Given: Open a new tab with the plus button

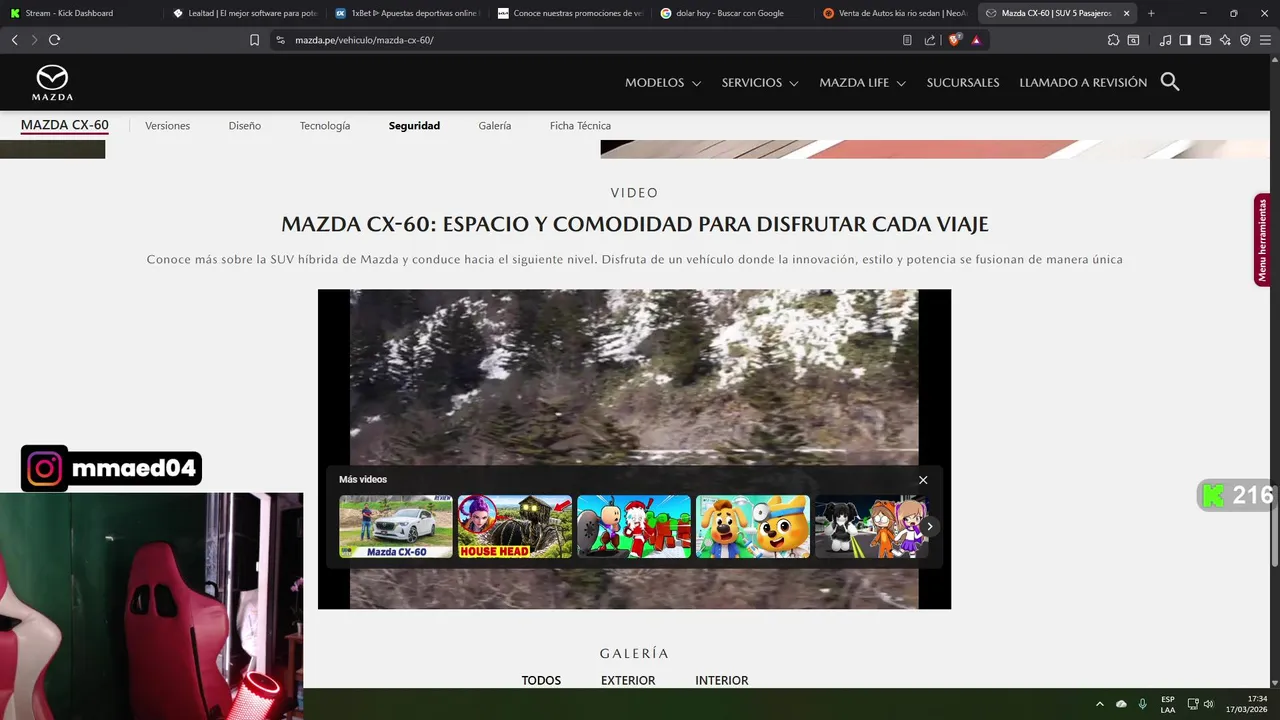Looking at the screenshot, I should pyautogui.click(x=1151, y=13).
